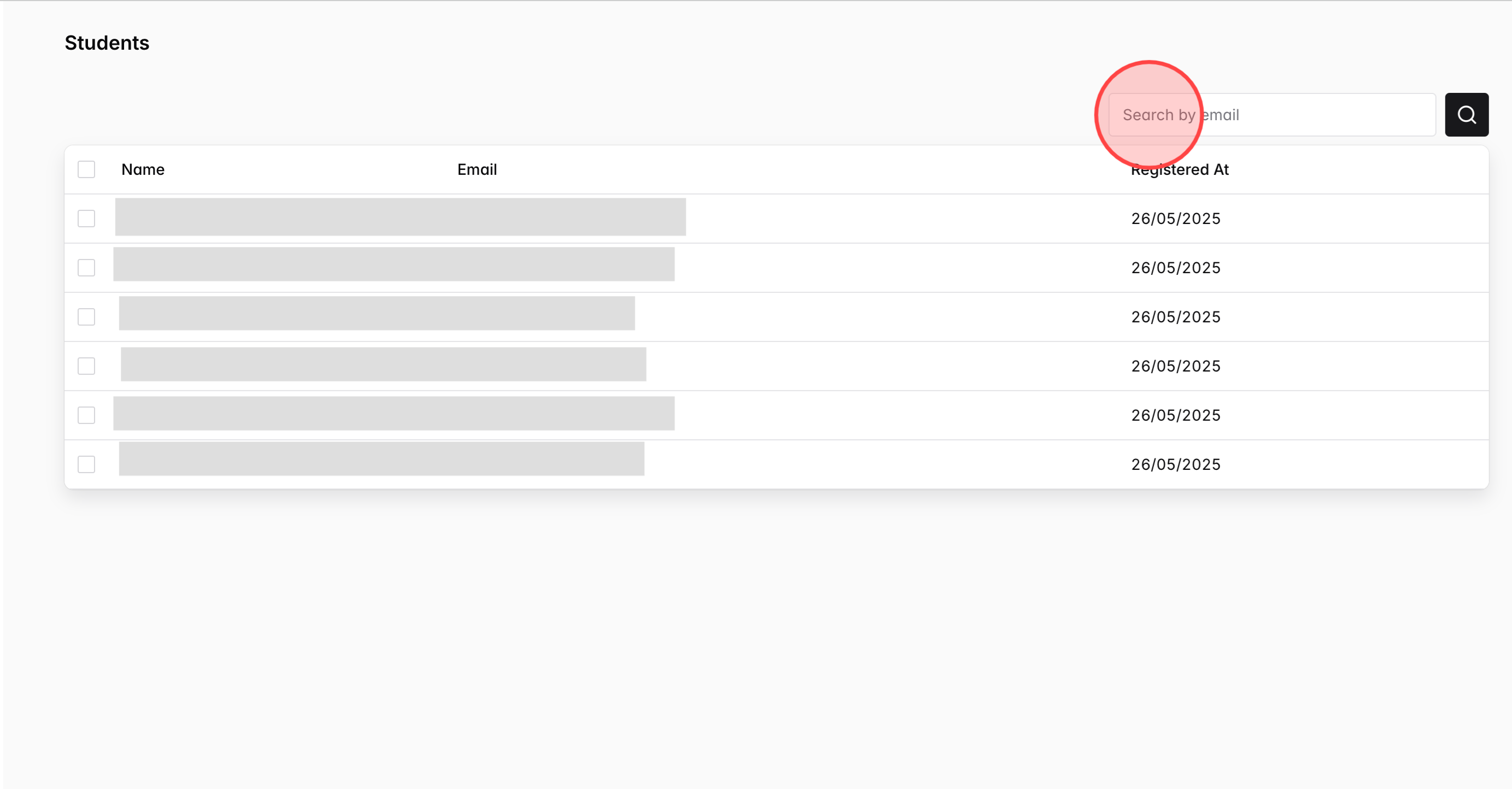Click the Students page title
Screen dimensions: 1512x789
107,42
